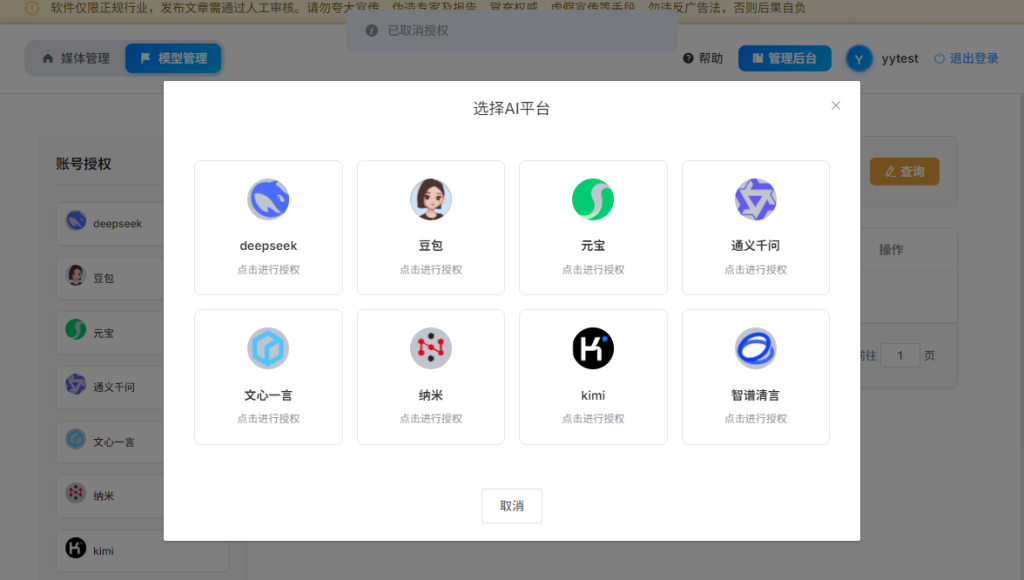Screen dimensions: 1024x580
Task: Click the power icon beside 退出登录
Action: click(x=939, y=58)
